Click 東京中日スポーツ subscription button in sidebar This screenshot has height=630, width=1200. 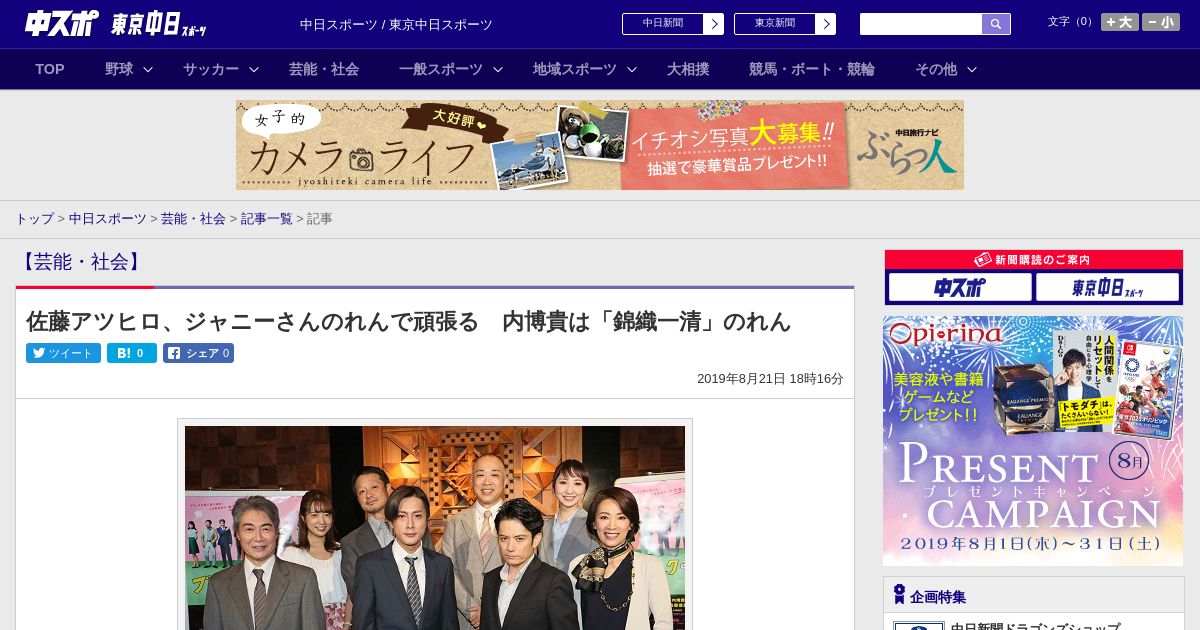(1108, 288)
